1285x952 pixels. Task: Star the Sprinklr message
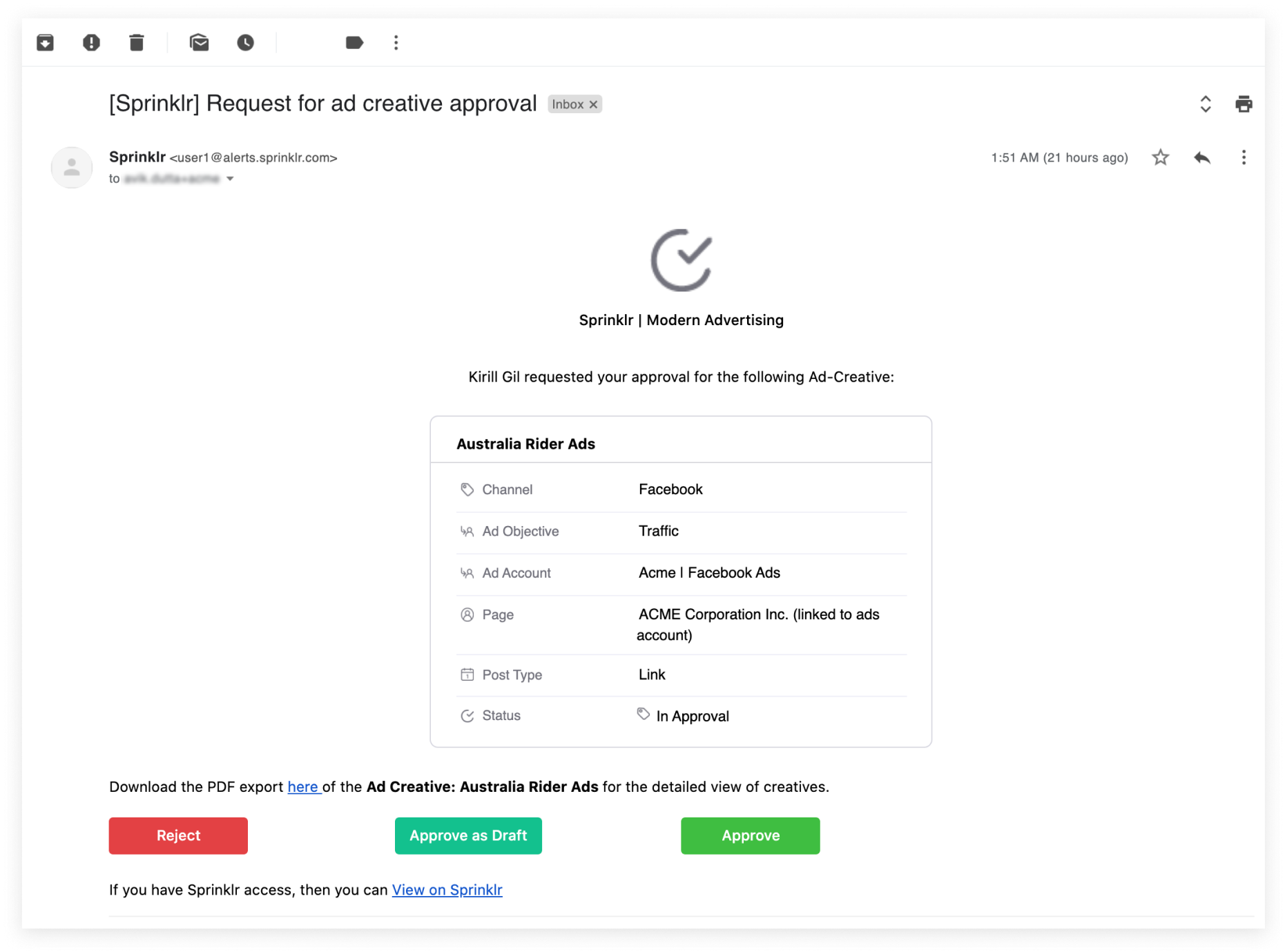click(x=1161, y=157)
